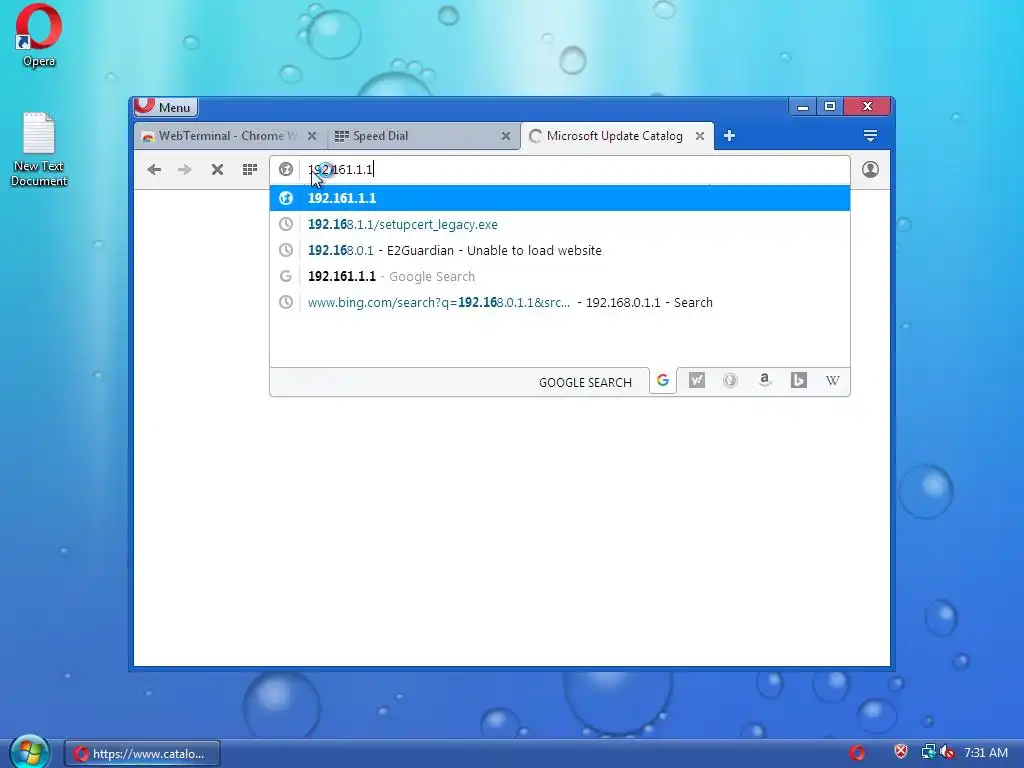Choose the setupcert_legacy.exe history suggestion
Screen dimensions: 1024x768
click(560, 224)
